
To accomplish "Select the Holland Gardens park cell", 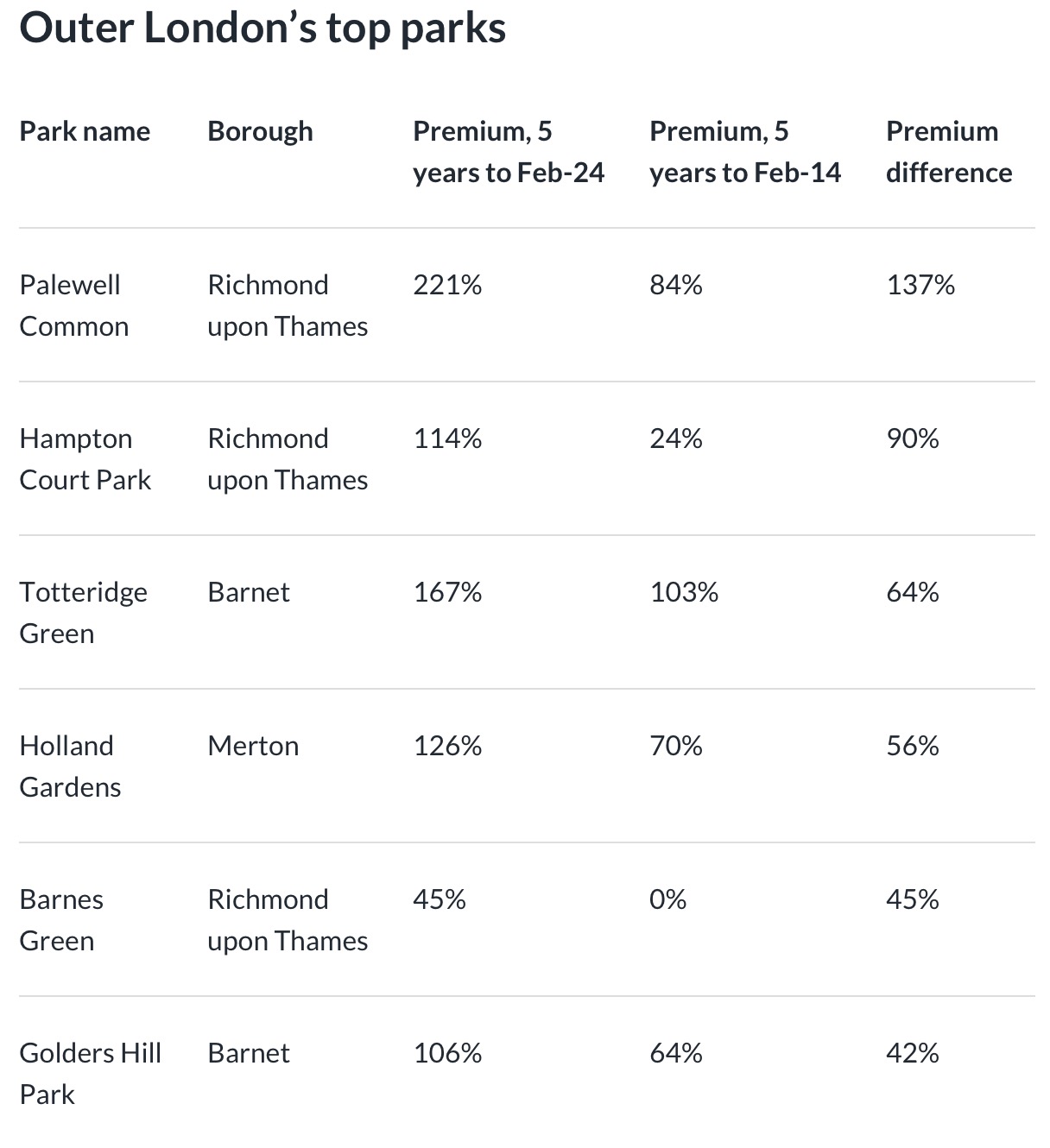I will 70,766.
